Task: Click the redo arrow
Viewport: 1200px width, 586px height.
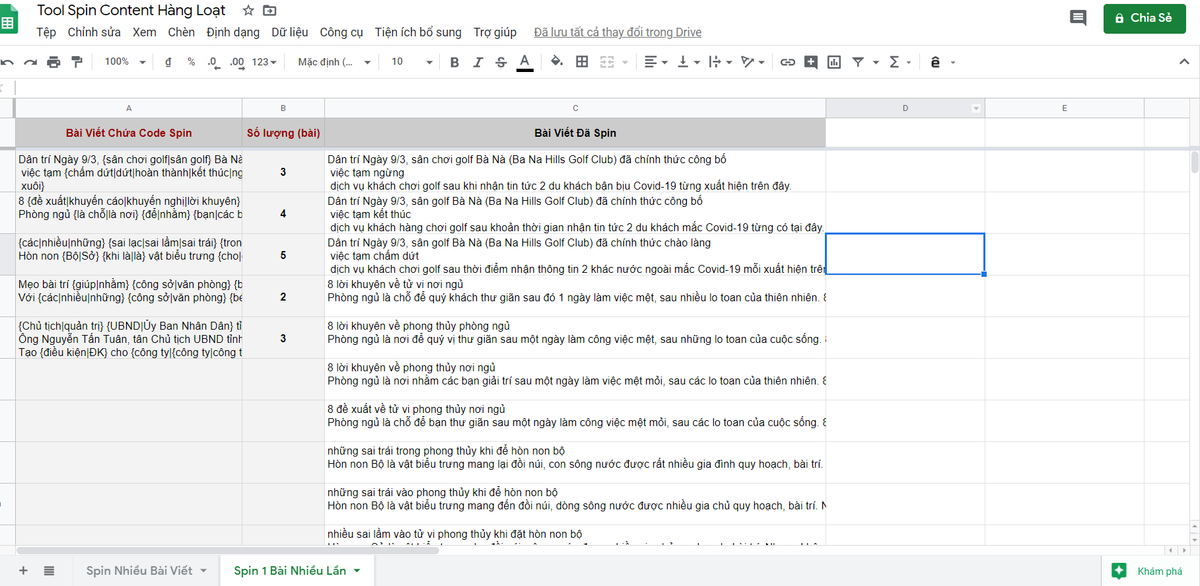Action: click(x=31, y=62)
